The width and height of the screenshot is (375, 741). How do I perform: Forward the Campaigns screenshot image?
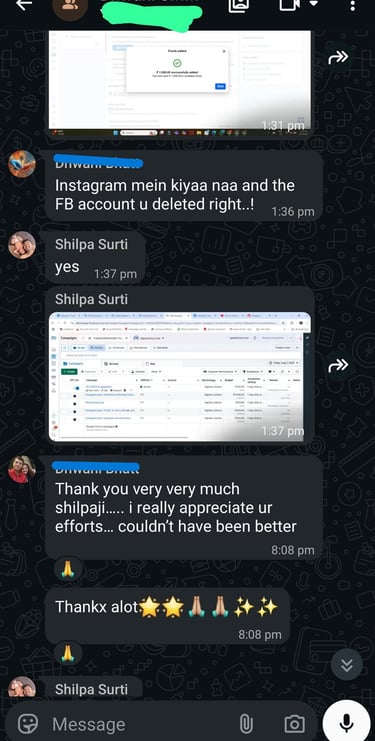pos(338,365)
